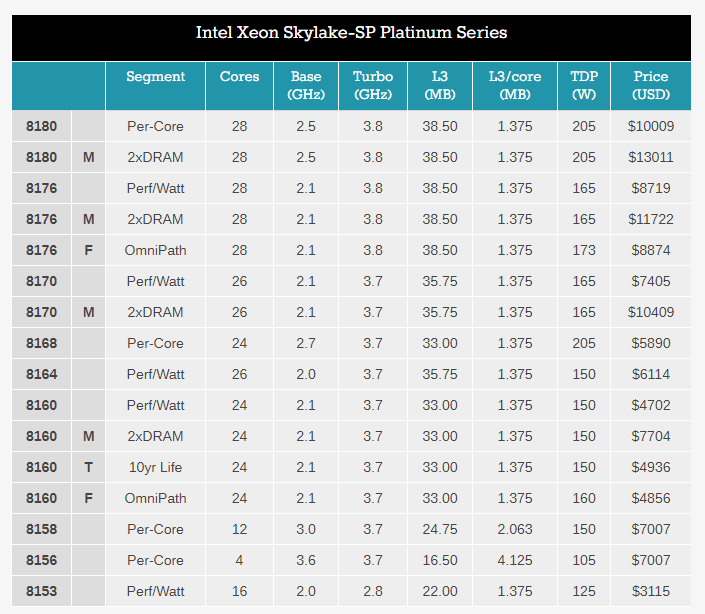Select the Base (GHz) column header
This screenshot has width=705, height=614.
[x=306, y=86]
